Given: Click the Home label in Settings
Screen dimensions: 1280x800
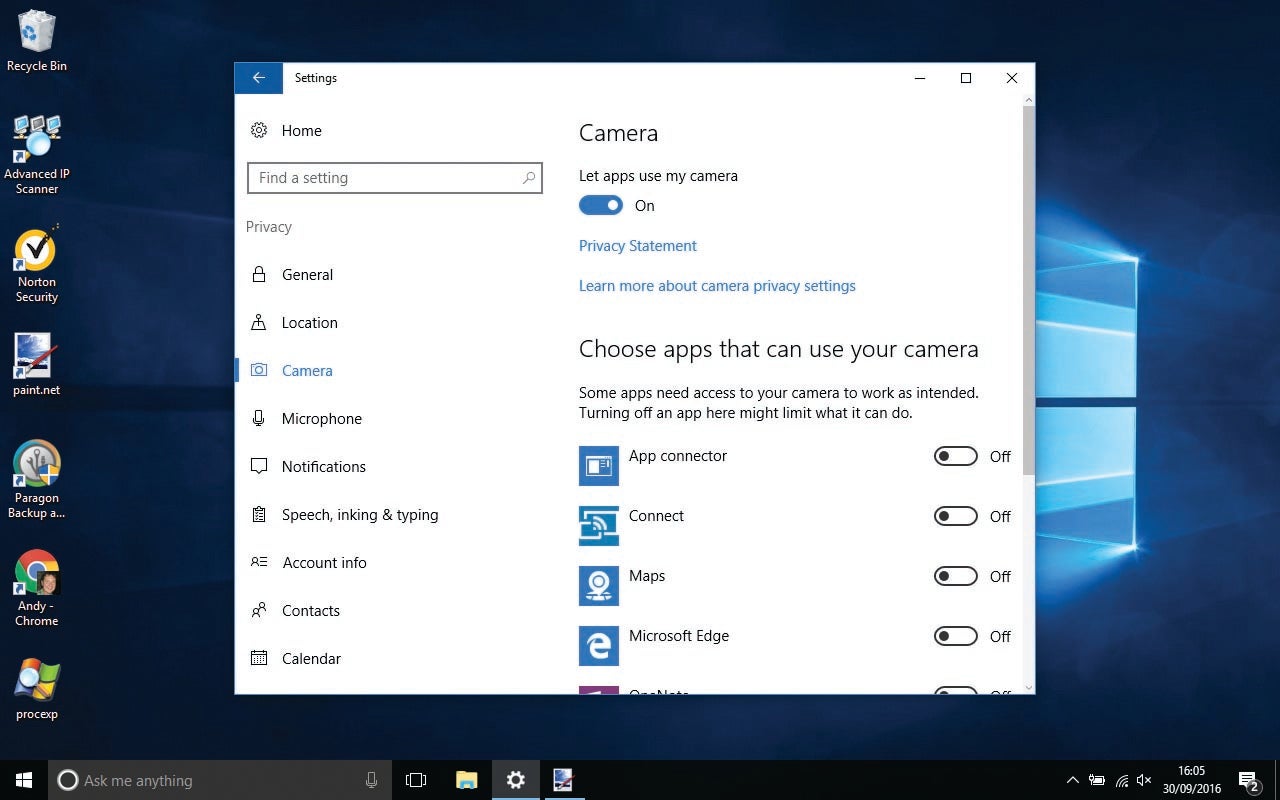Looking at the screenshot, I should tap(301, 131).
